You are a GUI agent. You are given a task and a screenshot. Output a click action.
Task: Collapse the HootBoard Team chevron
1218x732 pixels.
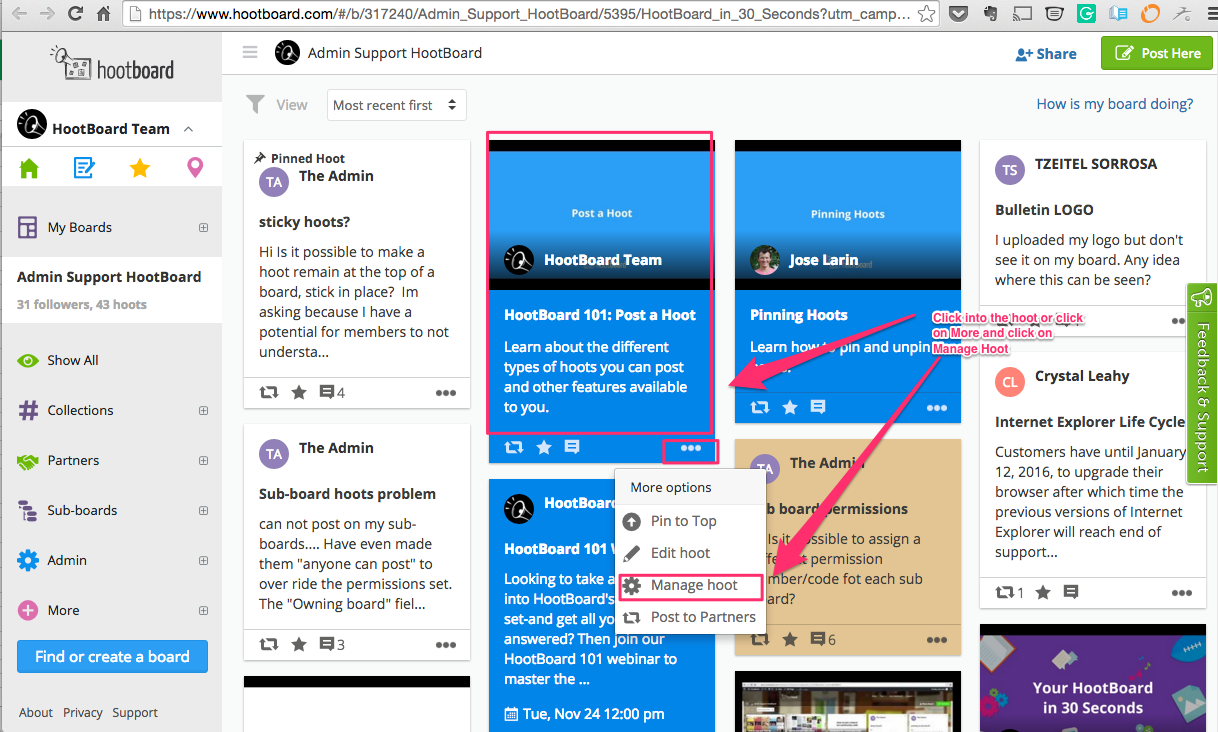(188, 129)
